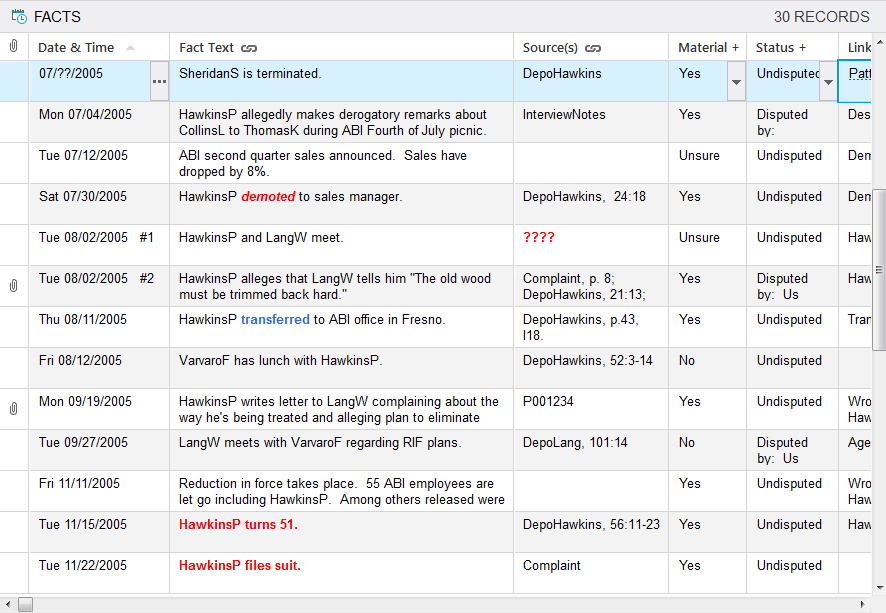The height and width of the screenshot is (613, 886).
Task: Click the Fact Text column header
Action: click(x=206, y=47)
